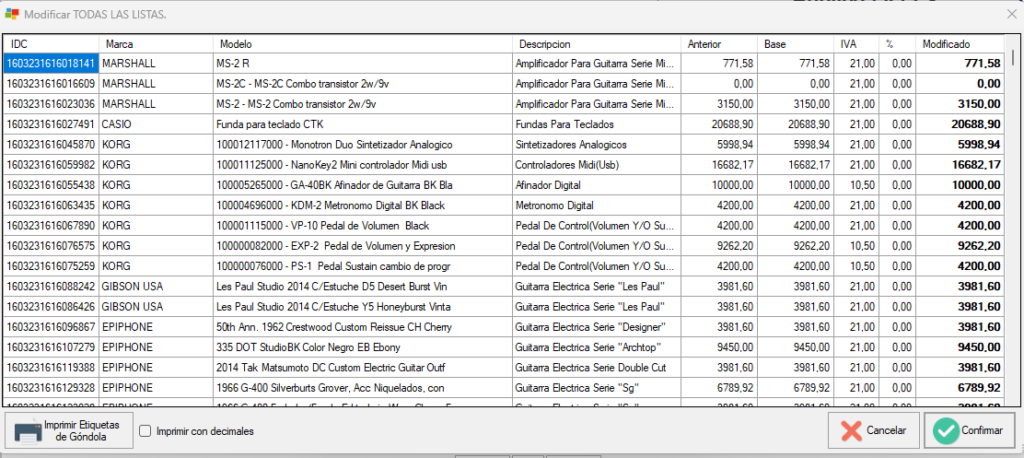Click the Modificado value 10000,00
1024x458 pixels.
pyautogui.click(x=961, y=185)
